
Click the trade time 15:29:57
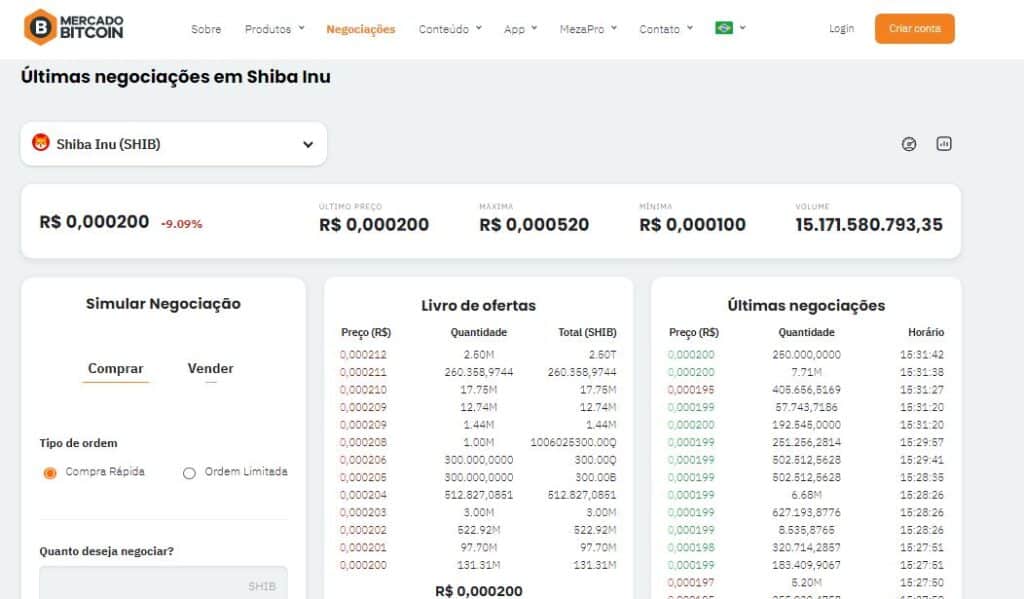coord(921,442)
